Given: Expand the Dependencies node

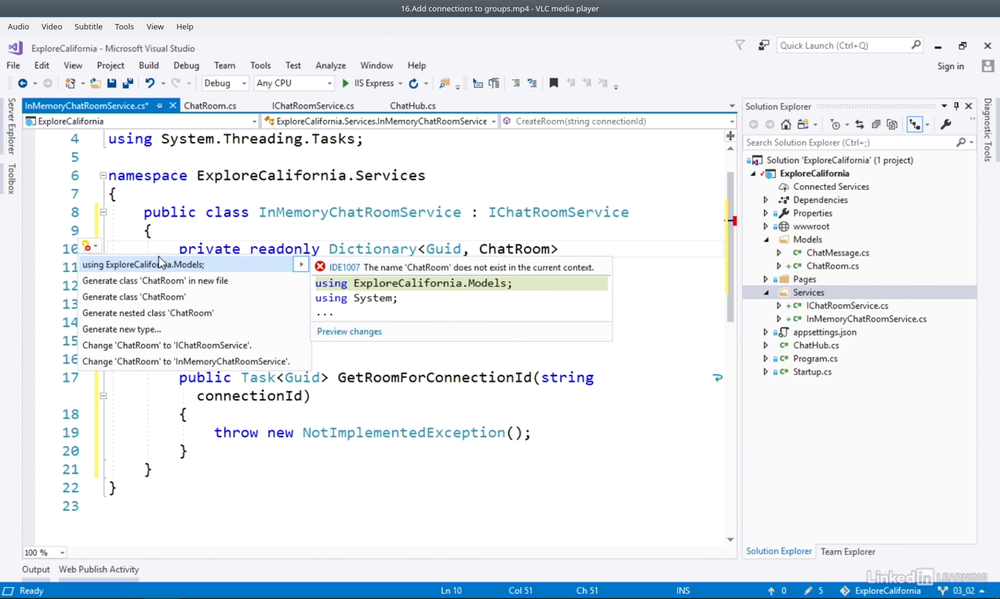Looking at the screenshot, I should tap(766, 200).
